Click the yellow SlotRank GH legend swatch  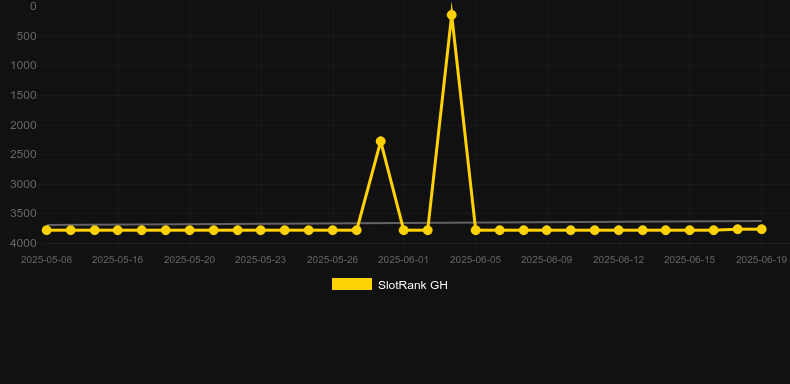[x=352, y=284]
